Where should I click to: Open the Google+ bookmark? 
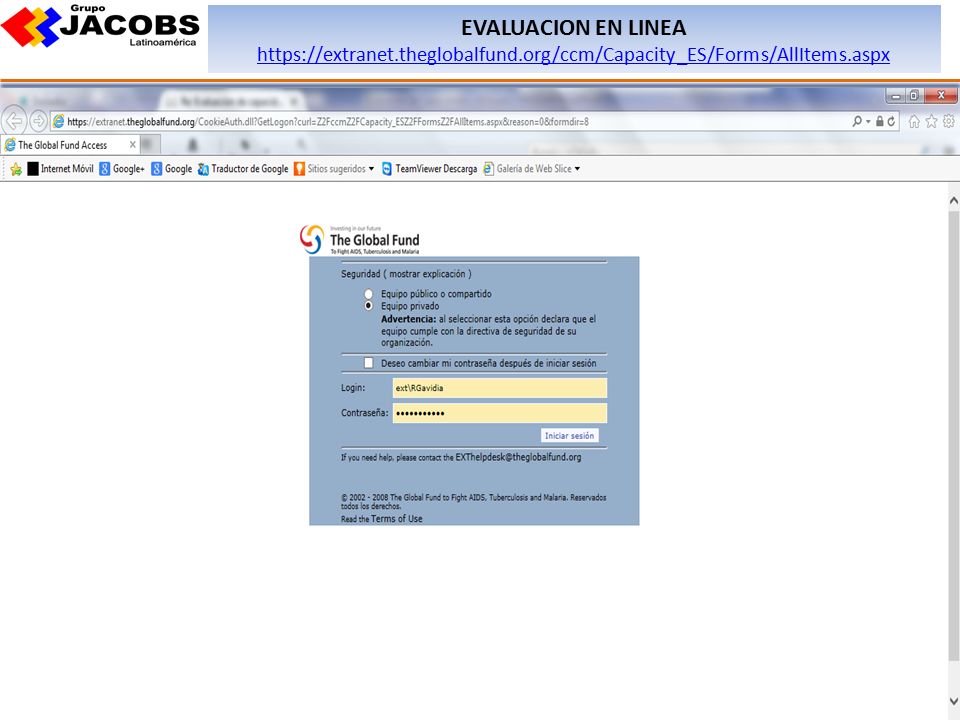point(122,169)
